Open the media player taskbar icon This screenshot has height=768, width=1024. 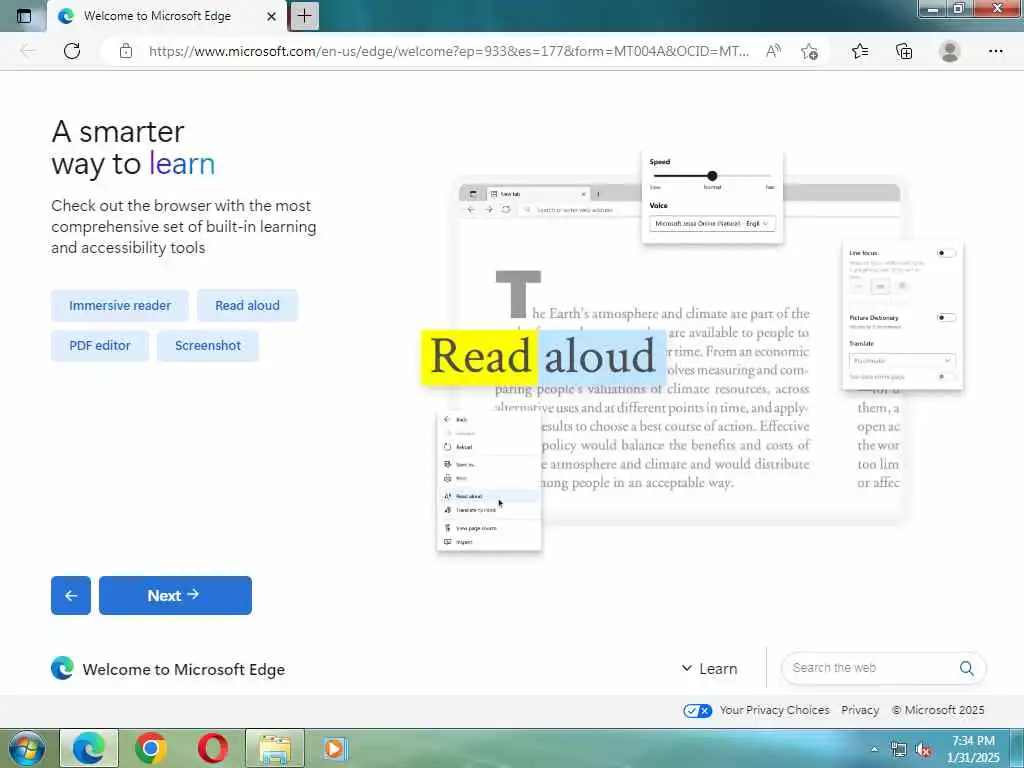coord(336,748)
